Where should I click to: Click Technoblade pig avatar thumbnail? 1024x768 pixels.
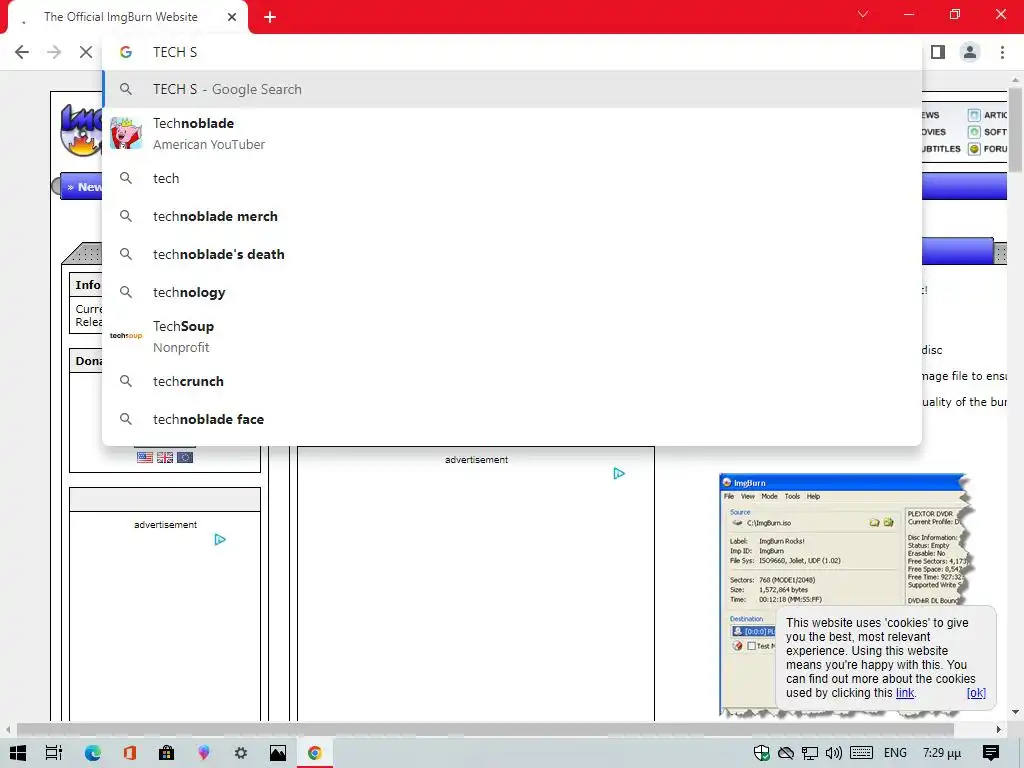tap(126, 133)
